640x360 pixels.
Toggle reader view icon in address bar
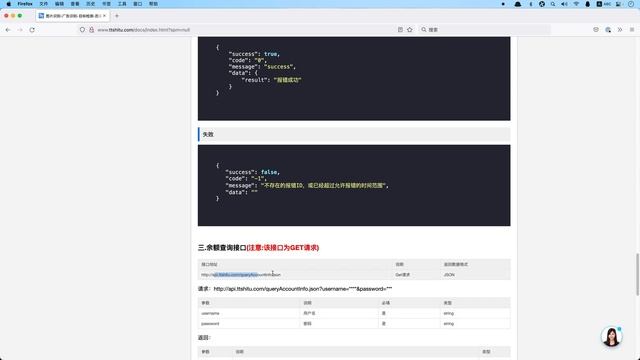400,30
